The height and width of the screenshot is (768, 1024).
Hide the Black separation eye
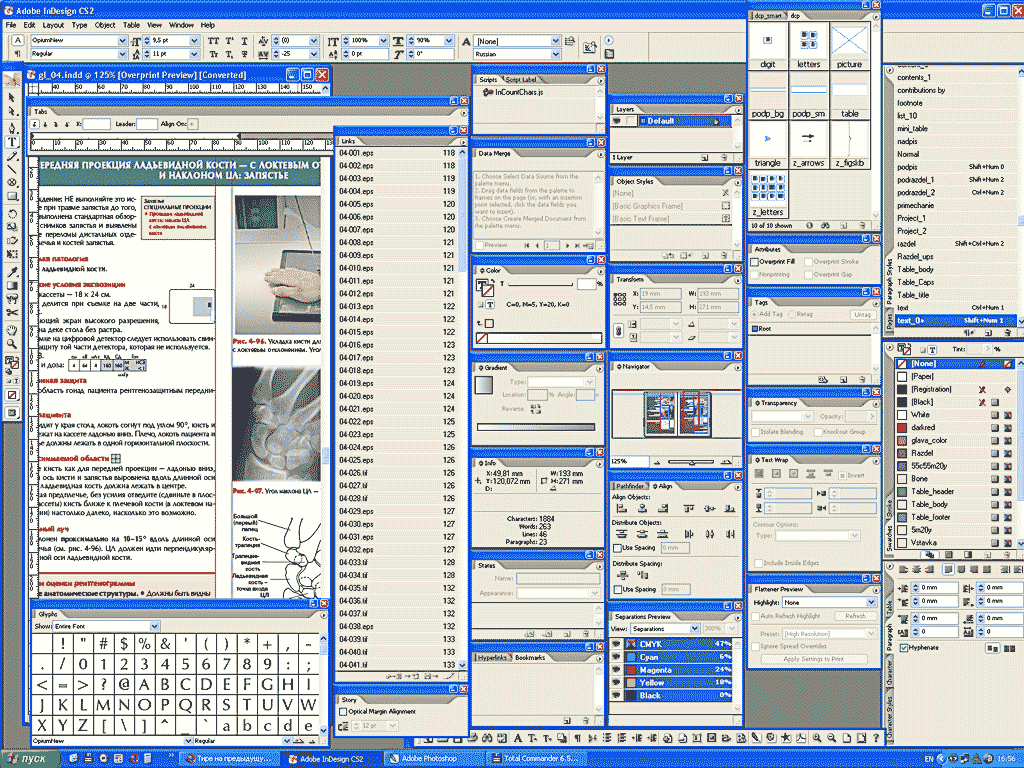(616, 696)
